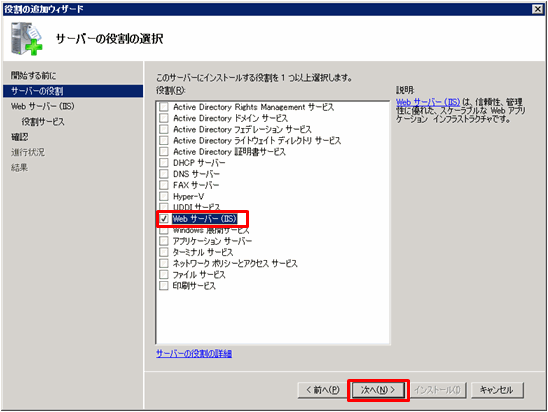Check Active Directory ドメイン サービス checkbox
The image size is (548, 412).
point(164,118)
